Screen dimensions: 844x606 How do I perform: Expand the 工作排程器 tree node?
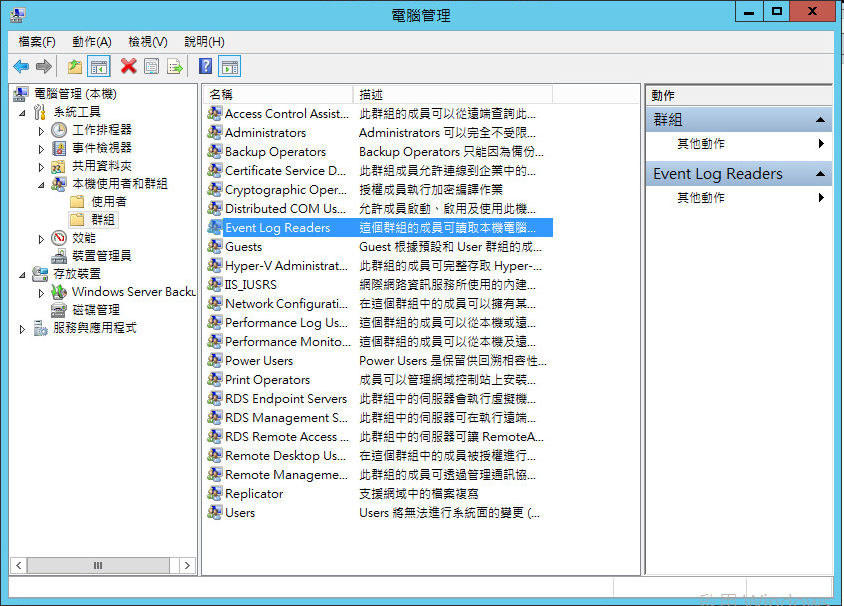[x=41, y=131]
